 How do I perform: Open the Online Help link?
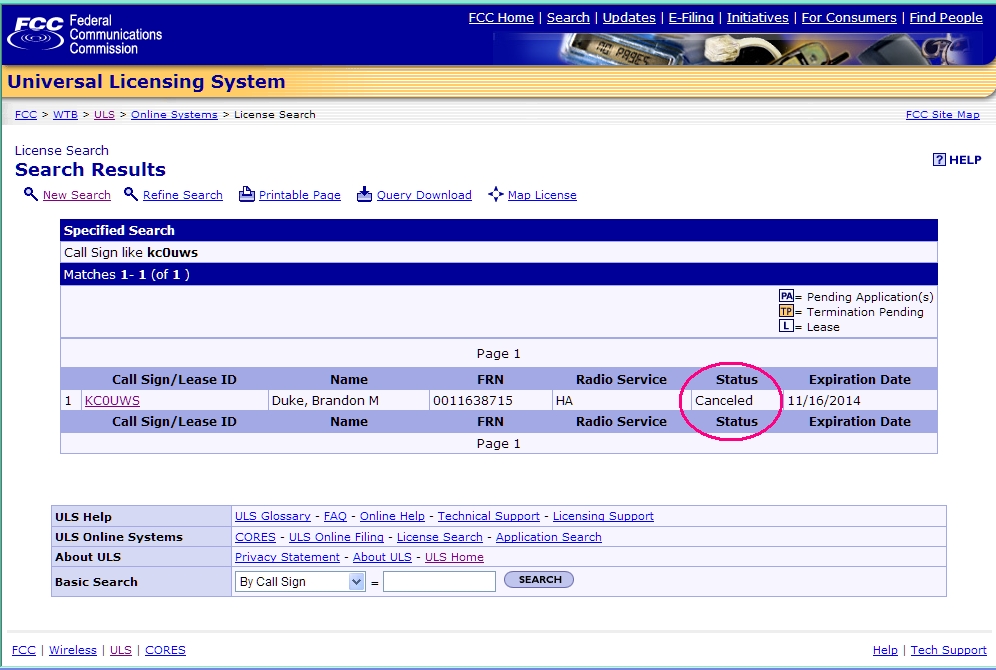click(393, 516)
